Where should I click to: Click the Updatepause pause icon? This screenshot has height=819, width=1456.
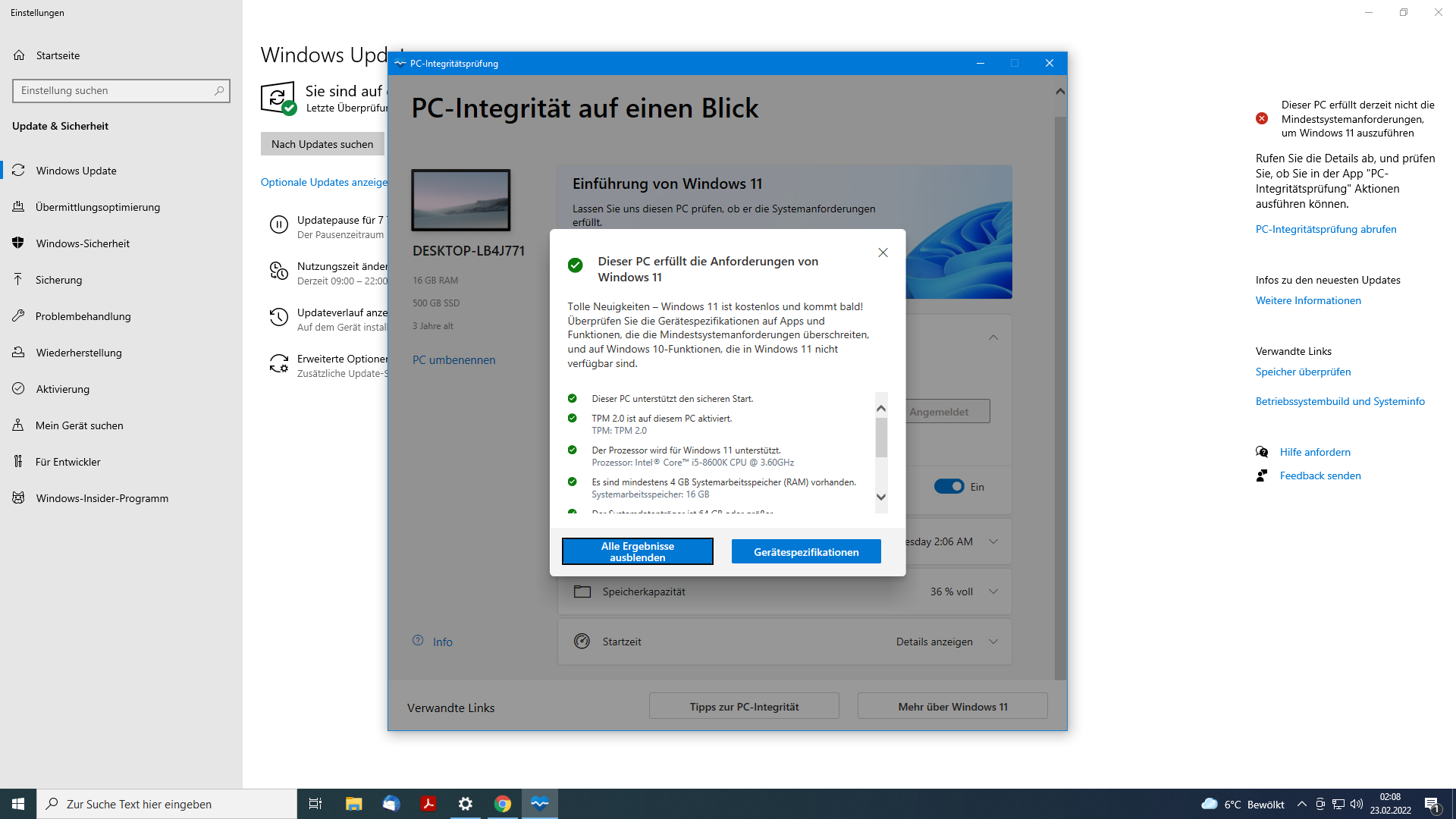click(x=279, y=225)
